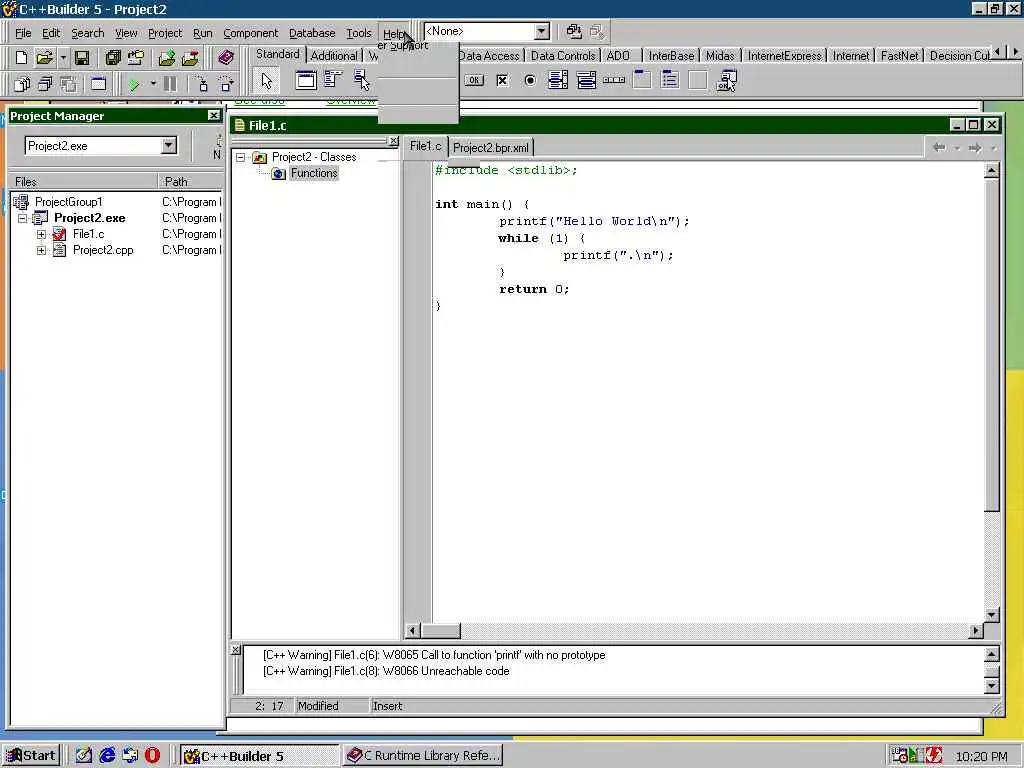The height and width of the screenshot is (768, 1024).
Task: Collapse the Project2 - Classes node
Action: [x=240, y=157]
